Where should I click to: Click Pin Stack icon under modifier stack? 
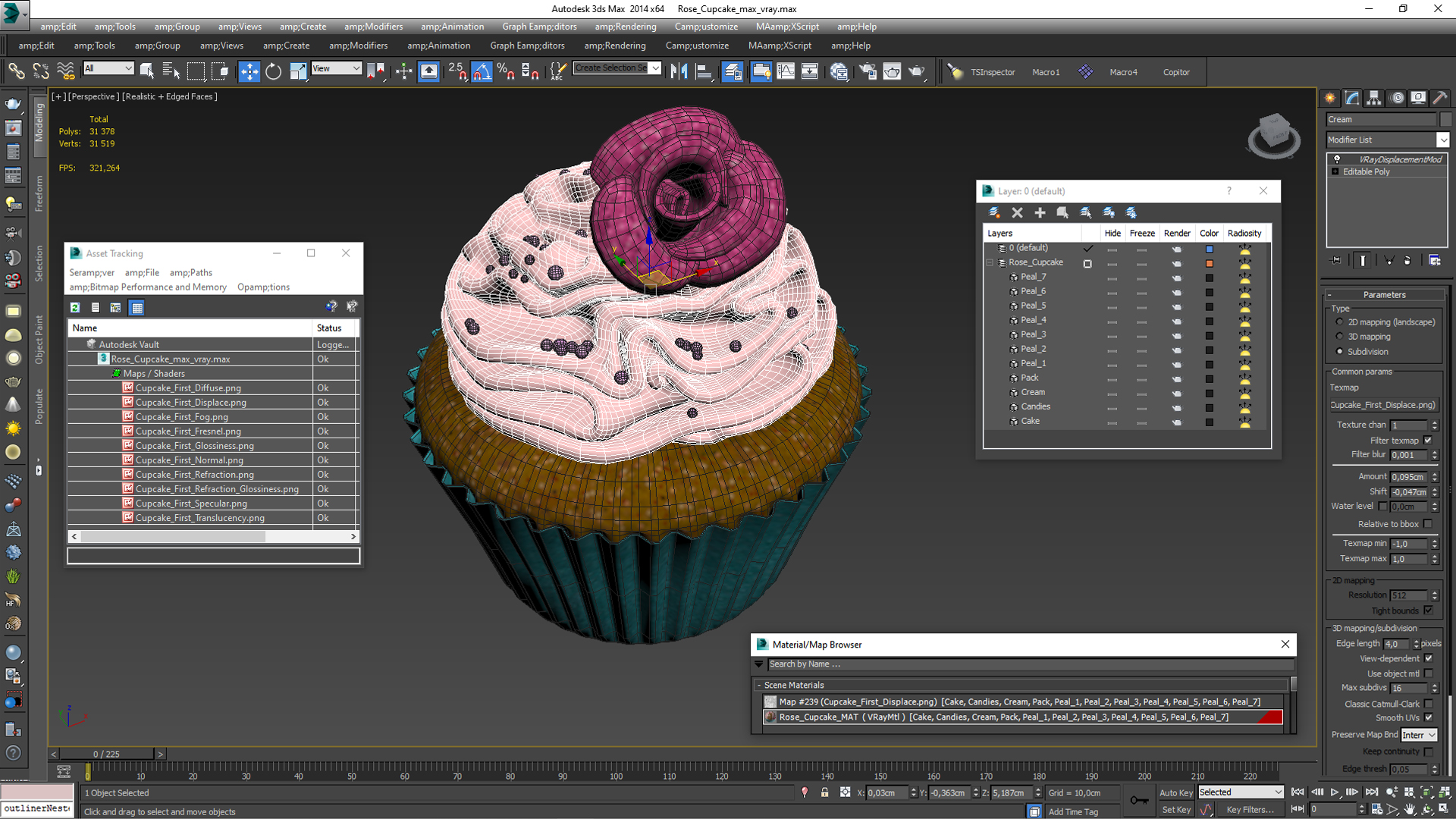1336,260
